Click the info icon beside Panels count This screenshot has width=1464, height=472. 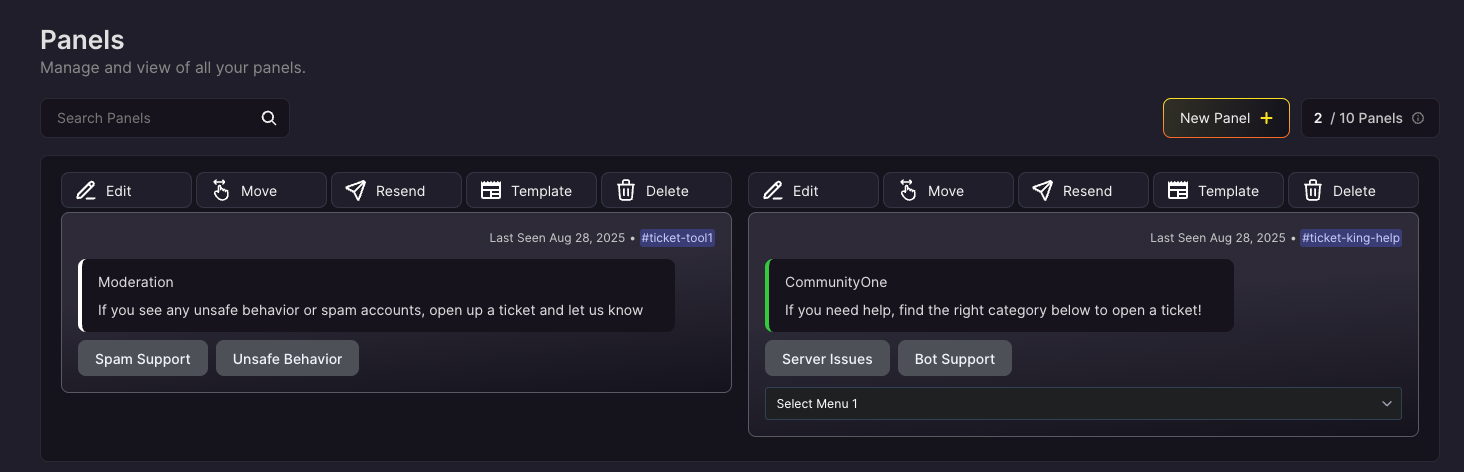point(1418,118)
